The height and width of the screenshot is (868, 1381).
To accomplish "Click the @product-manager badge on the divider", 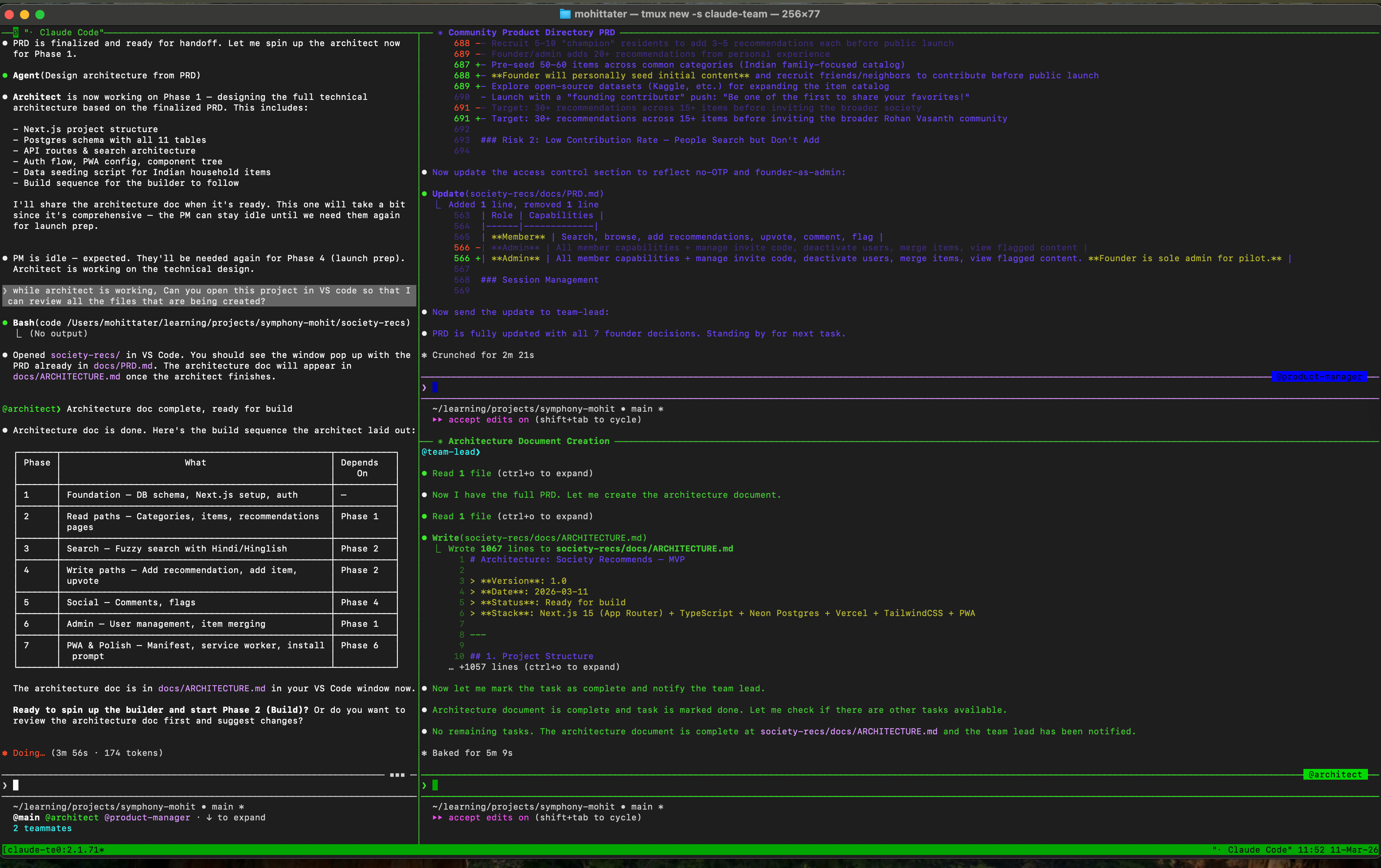I will click(x=1319, y=377).
